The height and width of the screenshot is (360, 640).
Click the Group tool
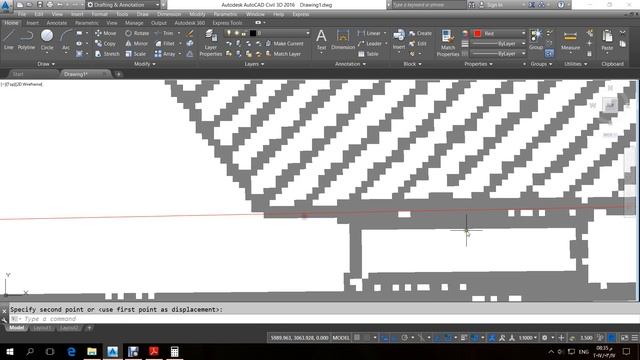coord(536,40)
